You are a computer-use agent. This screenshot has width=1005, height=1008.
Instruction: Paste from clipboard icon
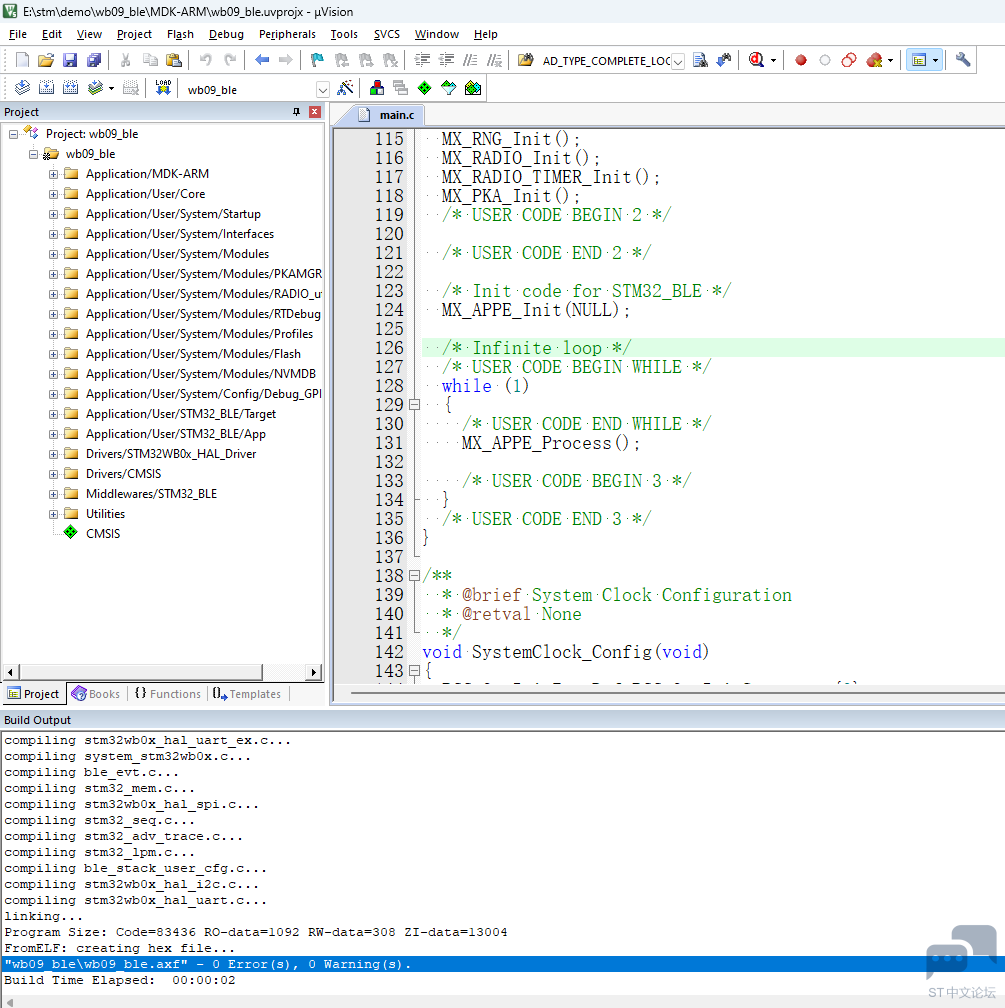(174, 60)
